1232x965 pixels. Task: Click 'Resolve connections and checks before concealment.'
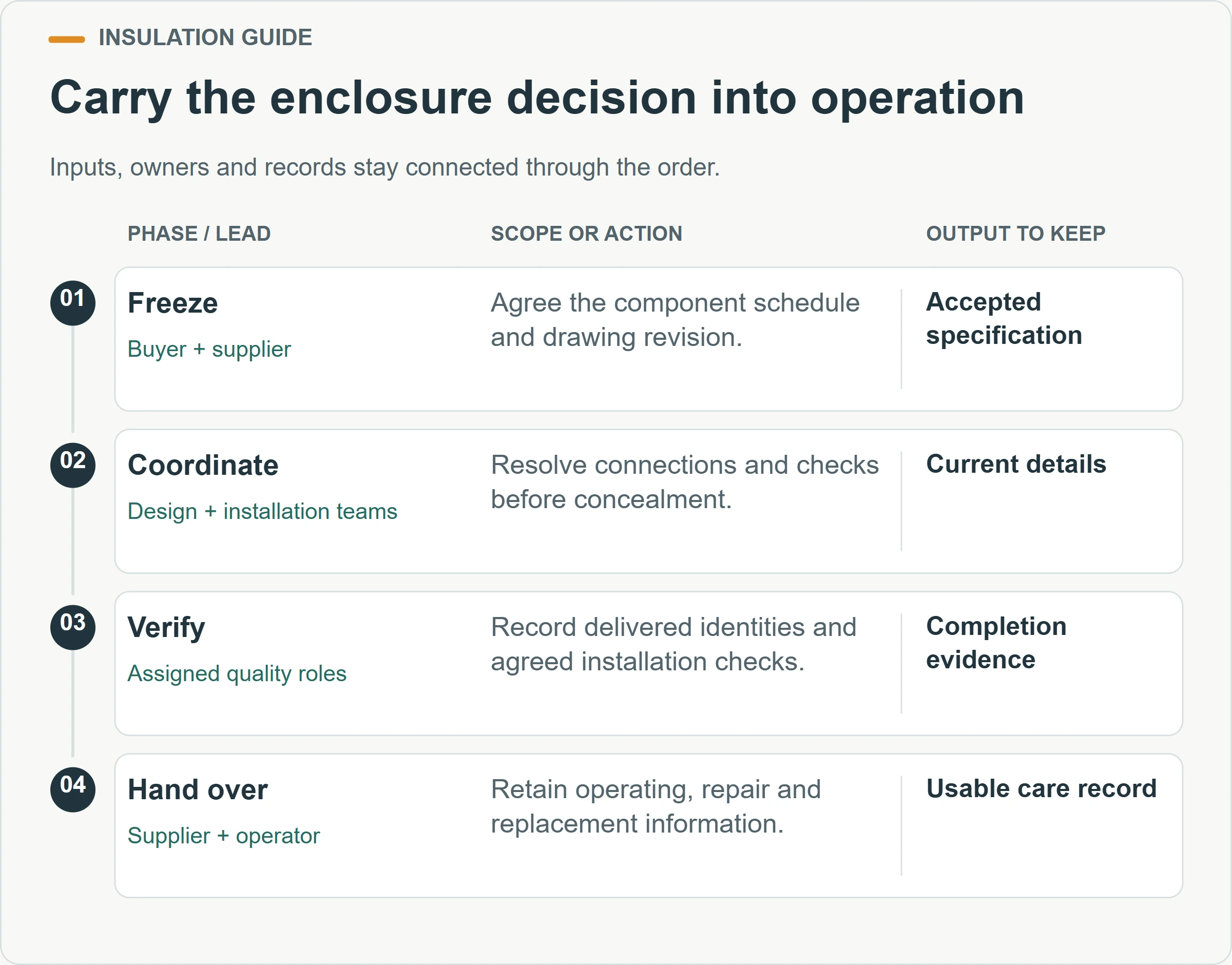685,482
